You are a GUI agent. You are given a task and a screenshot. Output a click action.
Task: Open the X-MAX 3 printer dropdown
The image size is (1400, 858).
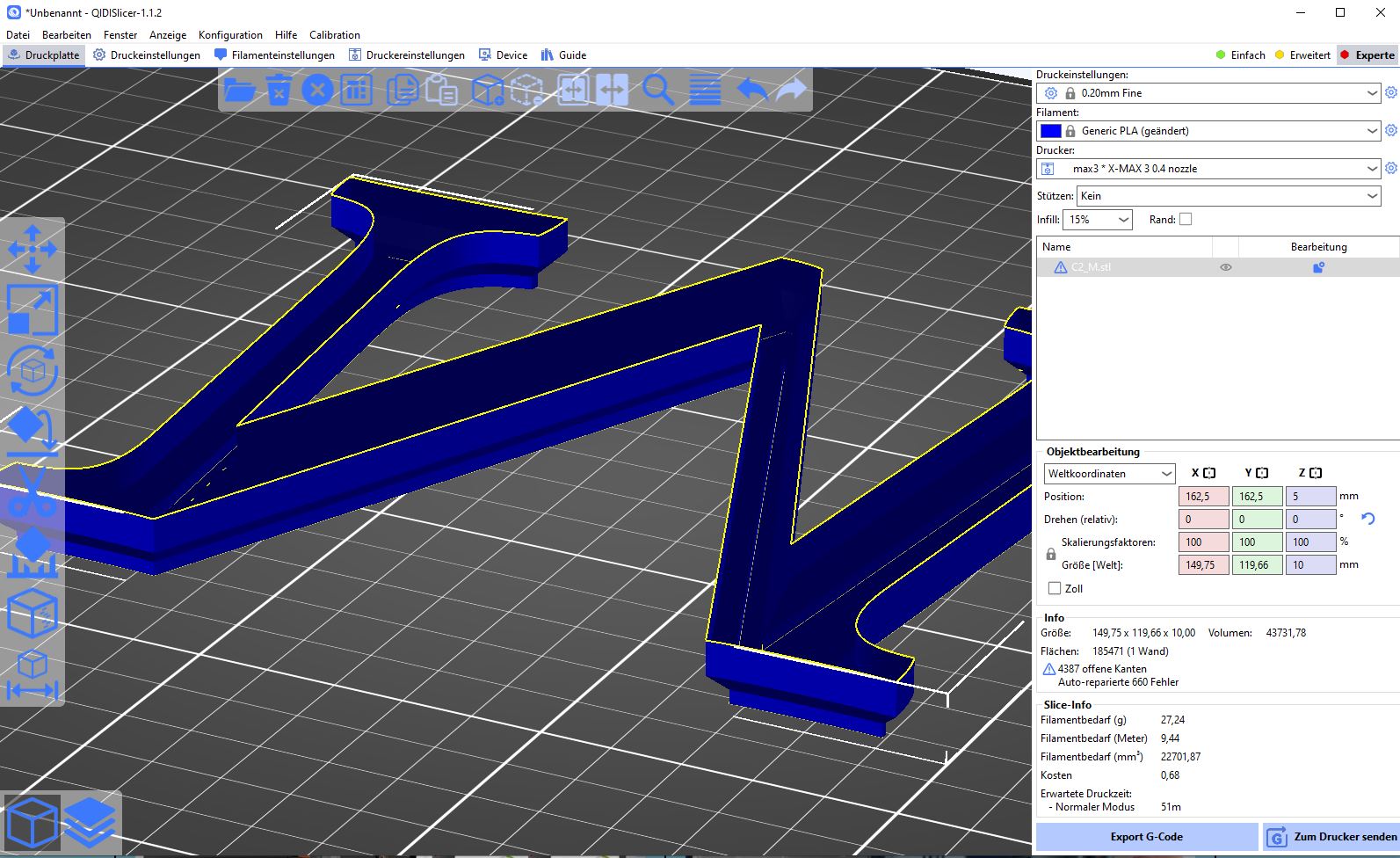point(1208,168)
